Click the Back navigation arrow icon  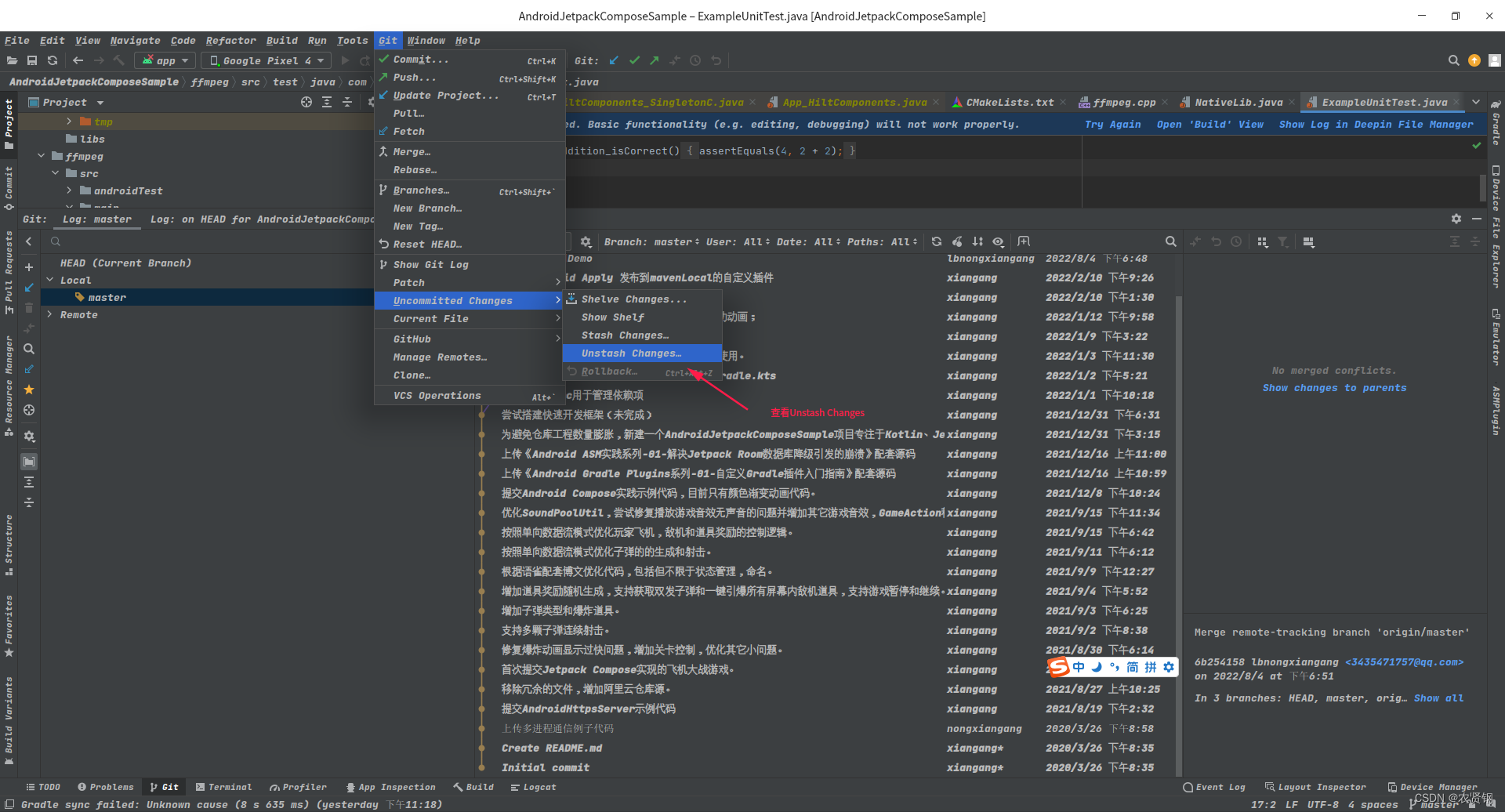tap(78, 60)
